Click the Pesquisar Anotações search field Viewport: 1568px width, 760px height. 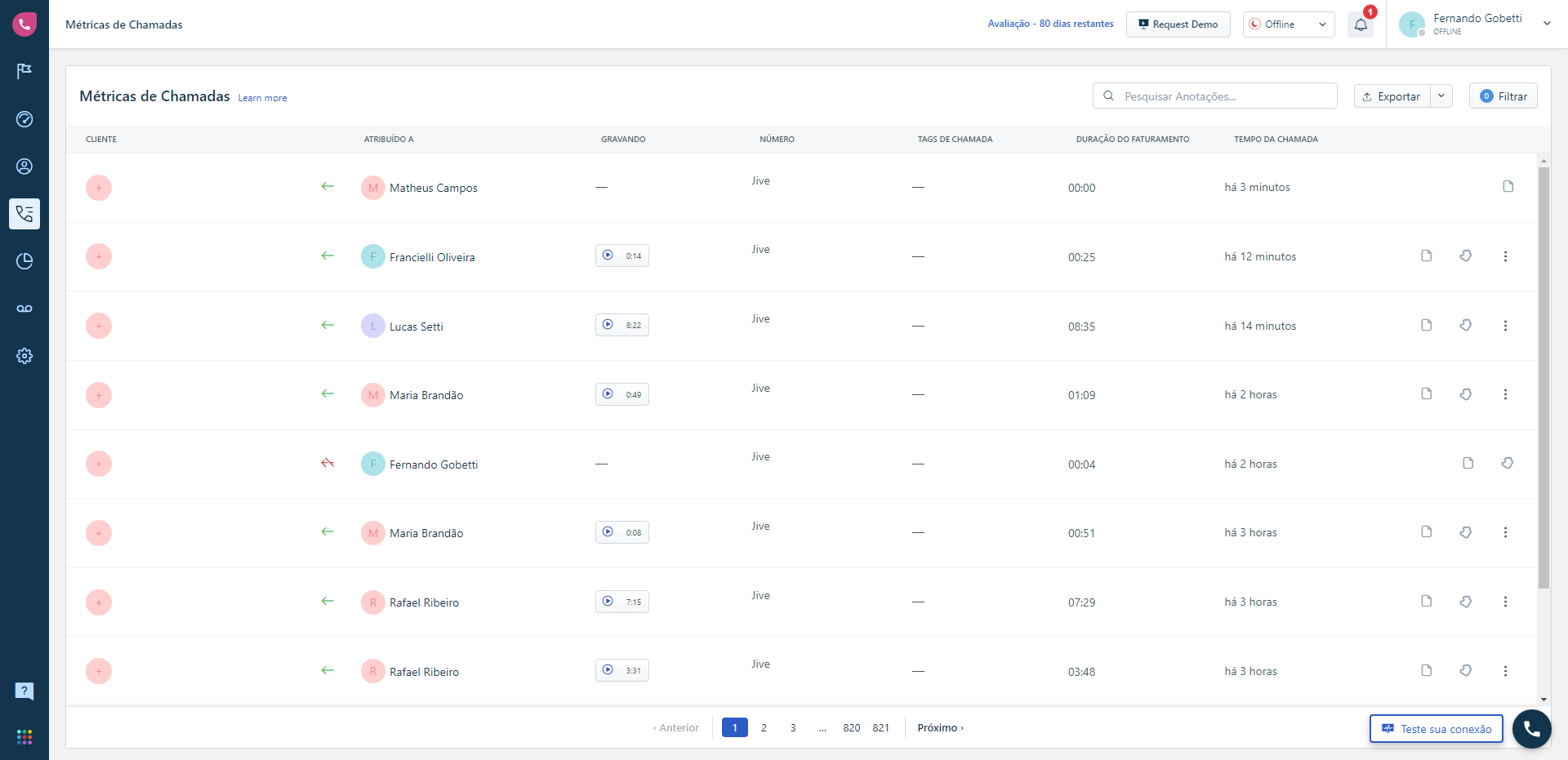pyautogui.click(x=1215, y=96)
